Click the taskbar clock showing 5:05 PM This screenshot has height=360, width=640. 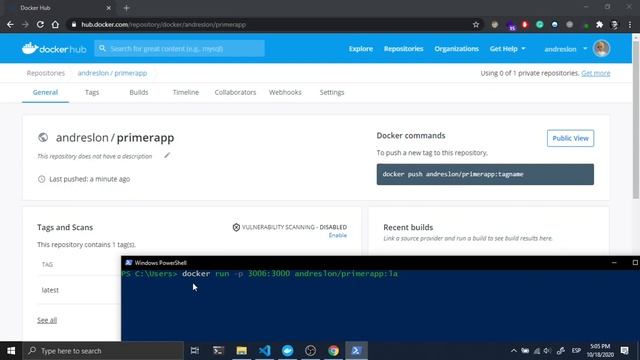tap(600, 351)
